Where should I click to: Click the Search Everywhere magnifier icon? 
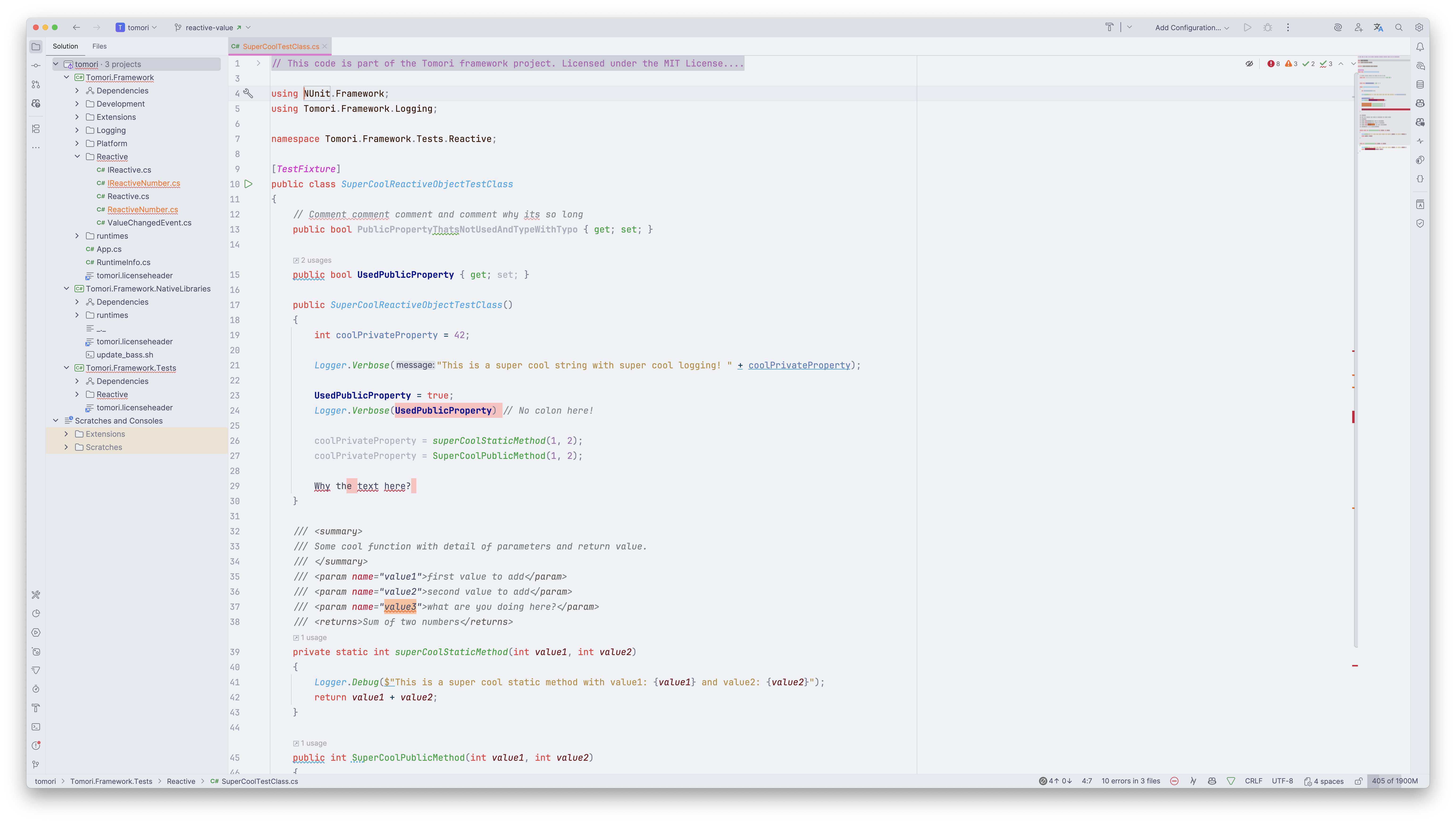click(x=1398, y=27)
